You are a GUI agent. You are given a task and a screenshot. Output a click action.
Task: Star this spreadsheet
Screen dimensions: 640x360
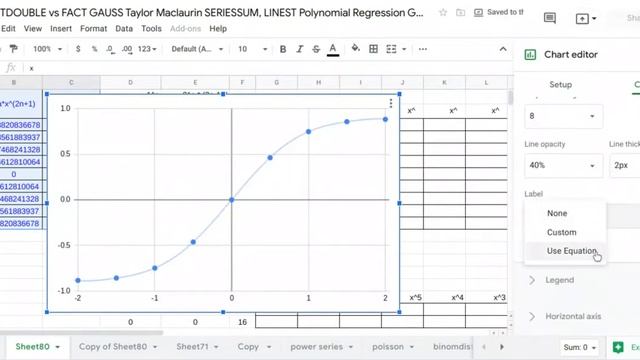coord(443,13)
